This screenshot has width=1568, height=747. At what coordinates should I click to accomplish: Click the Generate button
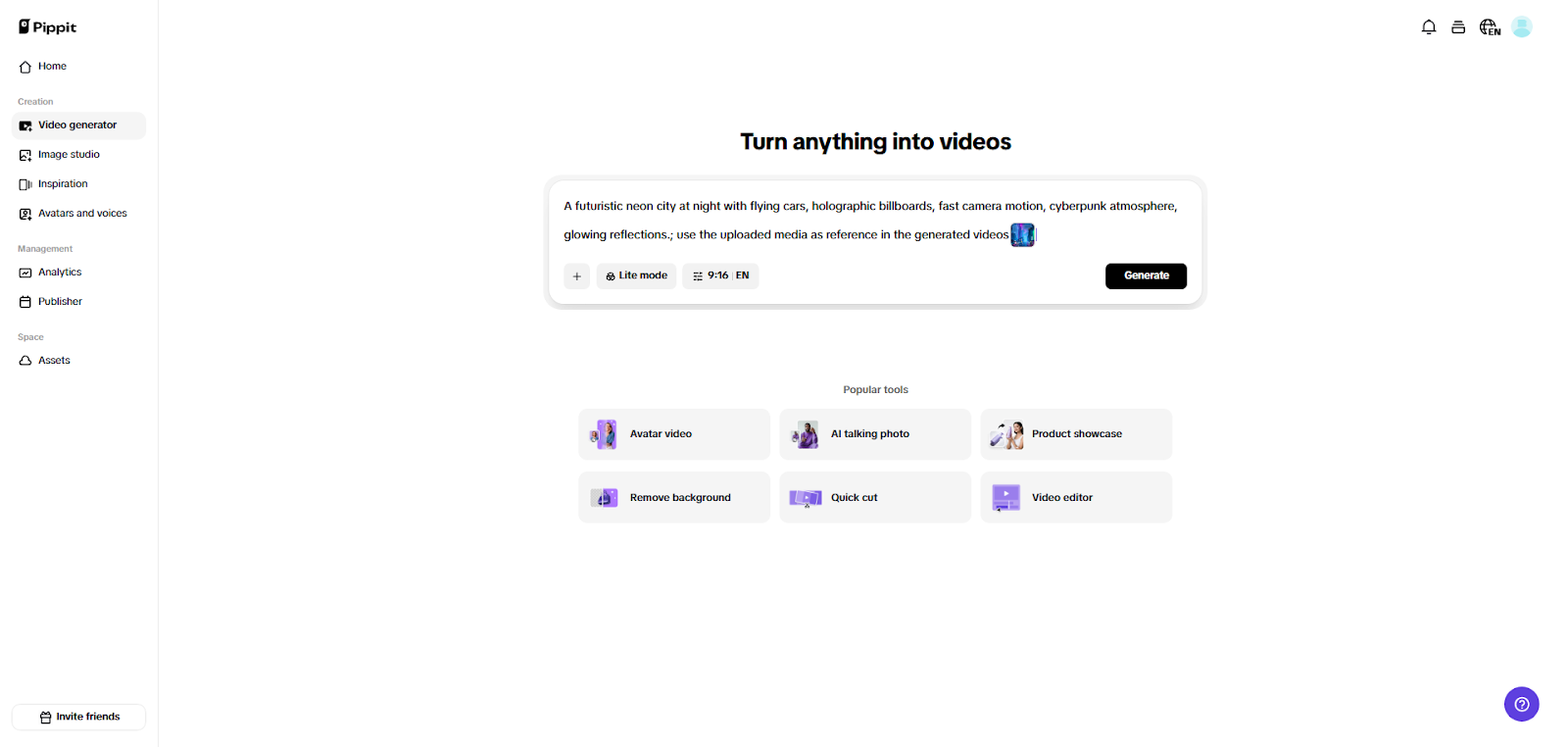click(1146, 276)
